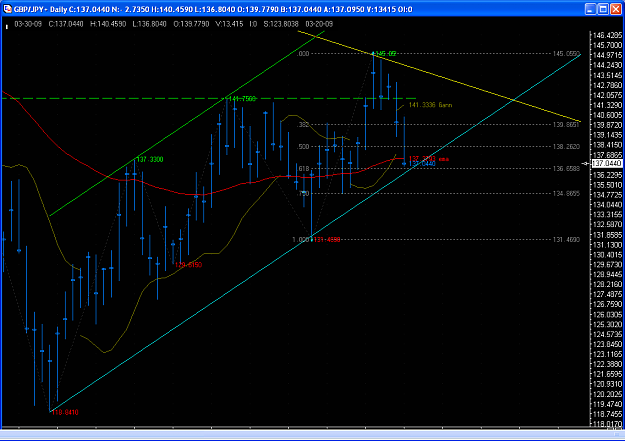Click the 140.6005 price on the axis
625x441 pixels.
point(607,115)
